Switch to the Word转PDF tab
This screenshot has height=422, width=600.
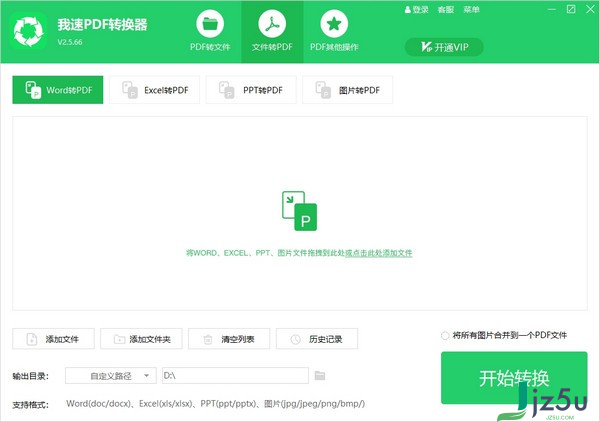[58, 90]
